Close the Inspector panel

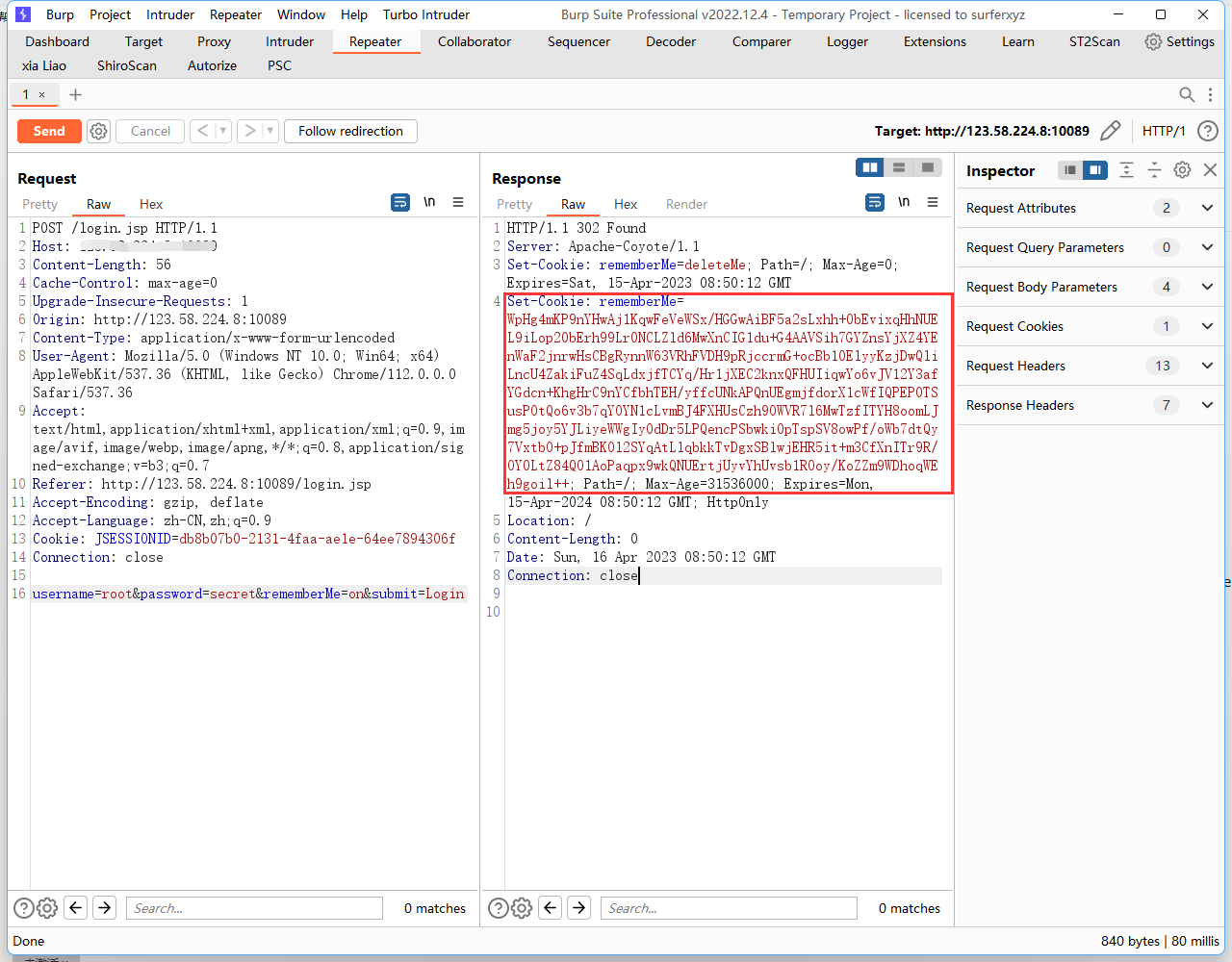(x=1211, y=170)
